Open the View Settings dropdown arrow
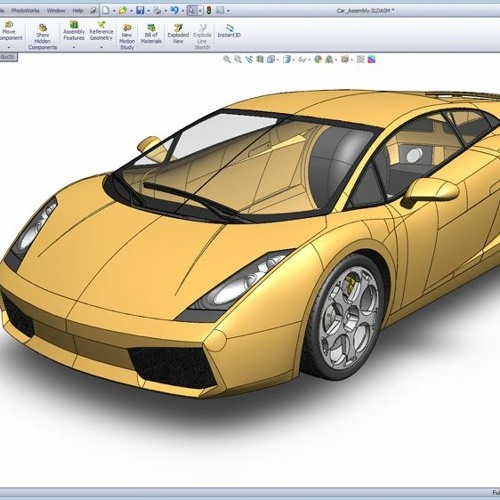The height and width of the screenshot is (500, 500). click(x=352, y=60)
